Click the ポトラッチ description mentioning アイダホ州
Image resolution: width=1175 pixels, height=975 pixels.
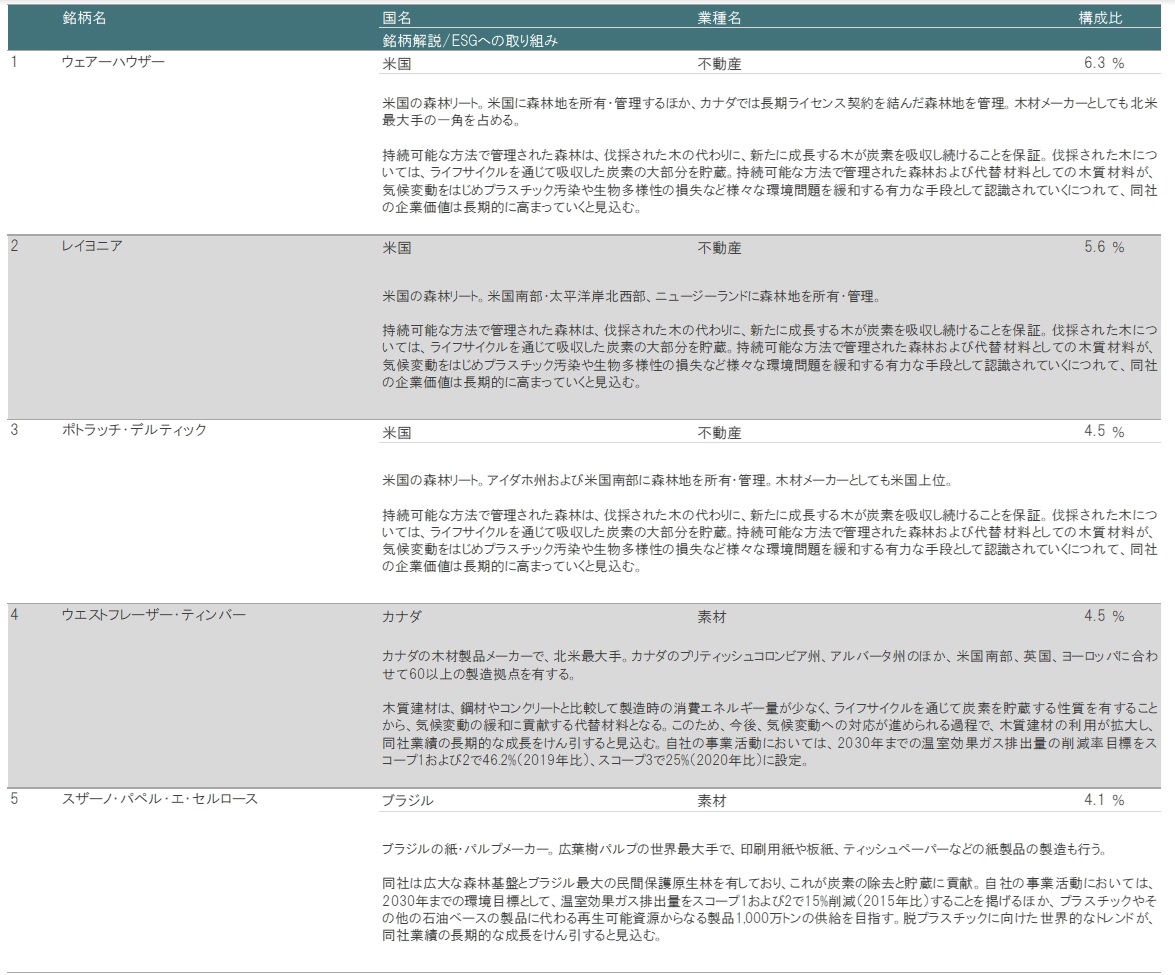click(667, 480)
